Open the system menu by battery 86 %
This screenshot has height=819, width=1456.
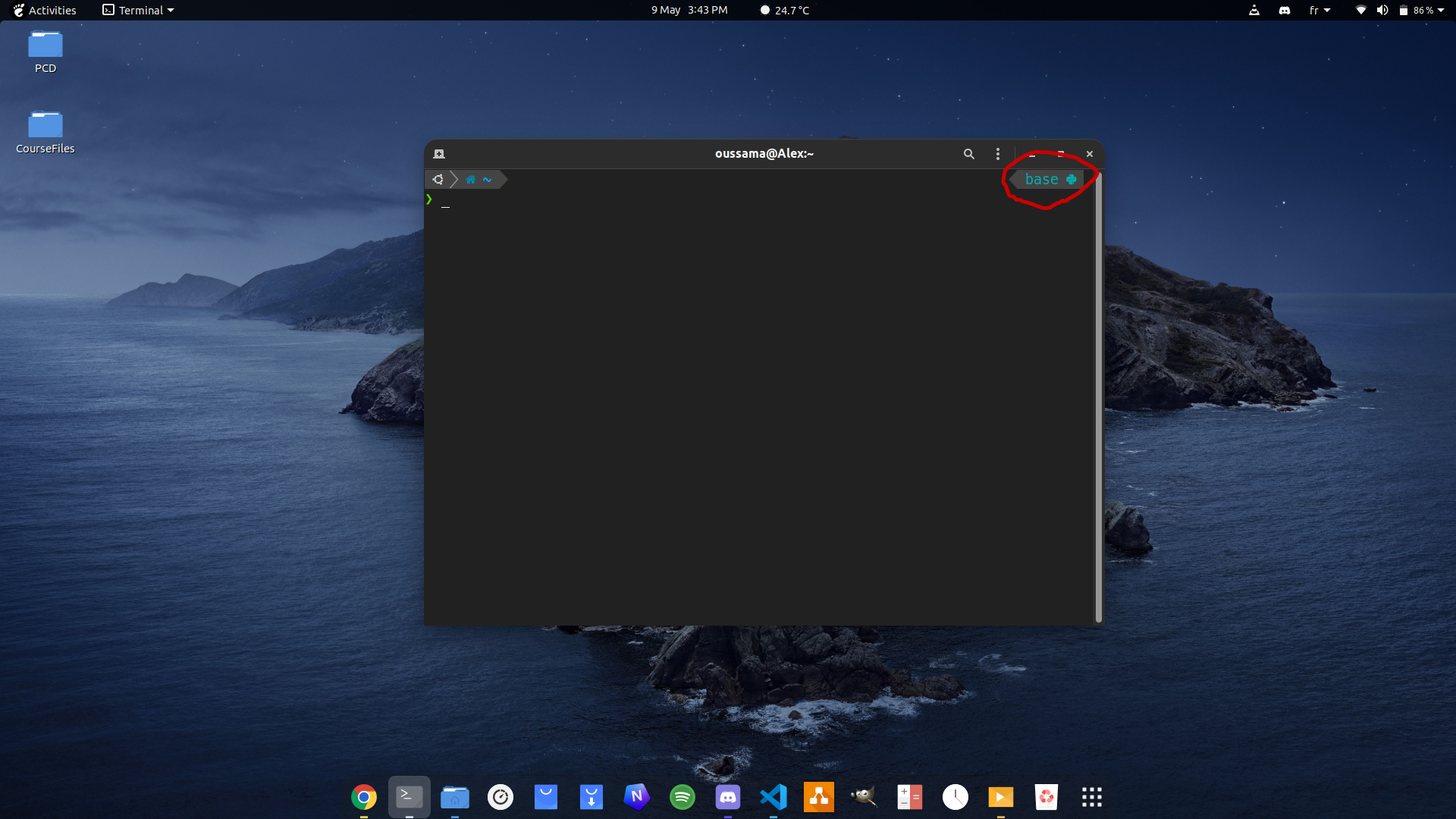(1422, 10)
